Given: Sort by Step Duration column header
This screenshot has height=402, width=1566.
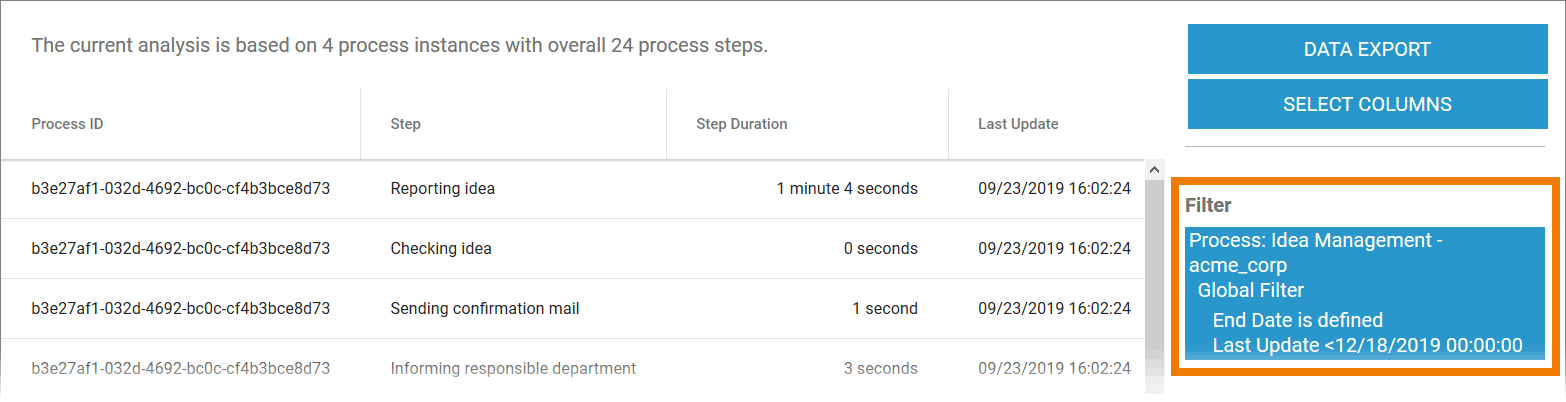Looking at the screenshot, I should [x=741, y=124].
